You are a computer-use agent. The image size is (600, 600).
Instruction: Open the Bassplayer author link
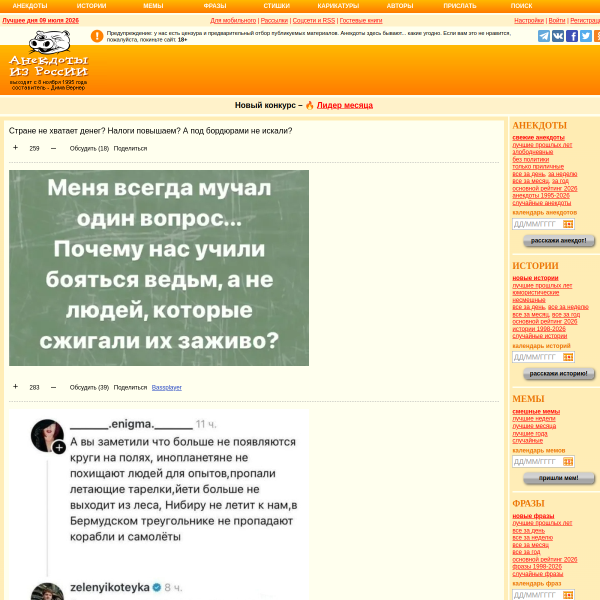coord(166,388)
